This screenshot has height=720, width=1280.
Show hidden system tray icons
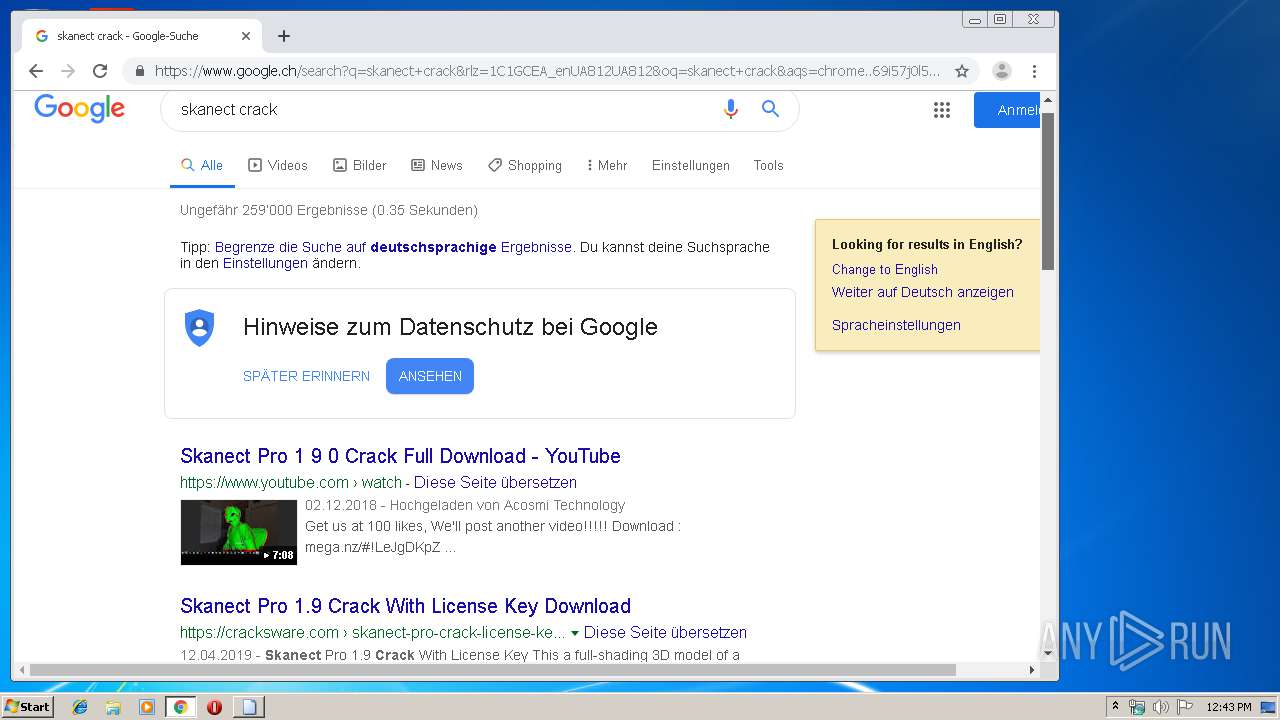tap(1115, 707)
